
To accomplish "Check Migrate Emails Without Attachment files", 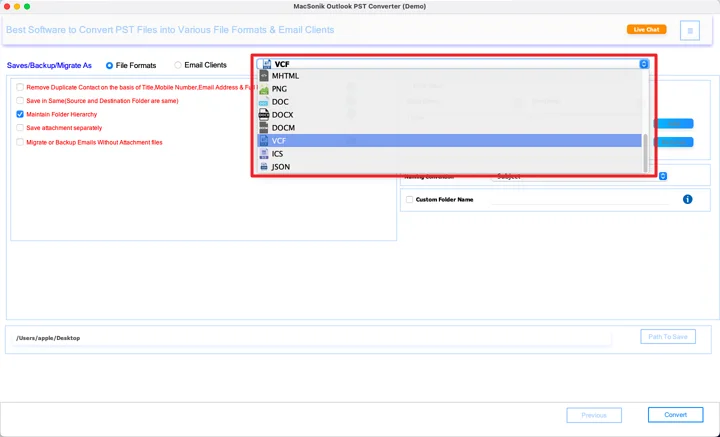I will coord(20,142).
